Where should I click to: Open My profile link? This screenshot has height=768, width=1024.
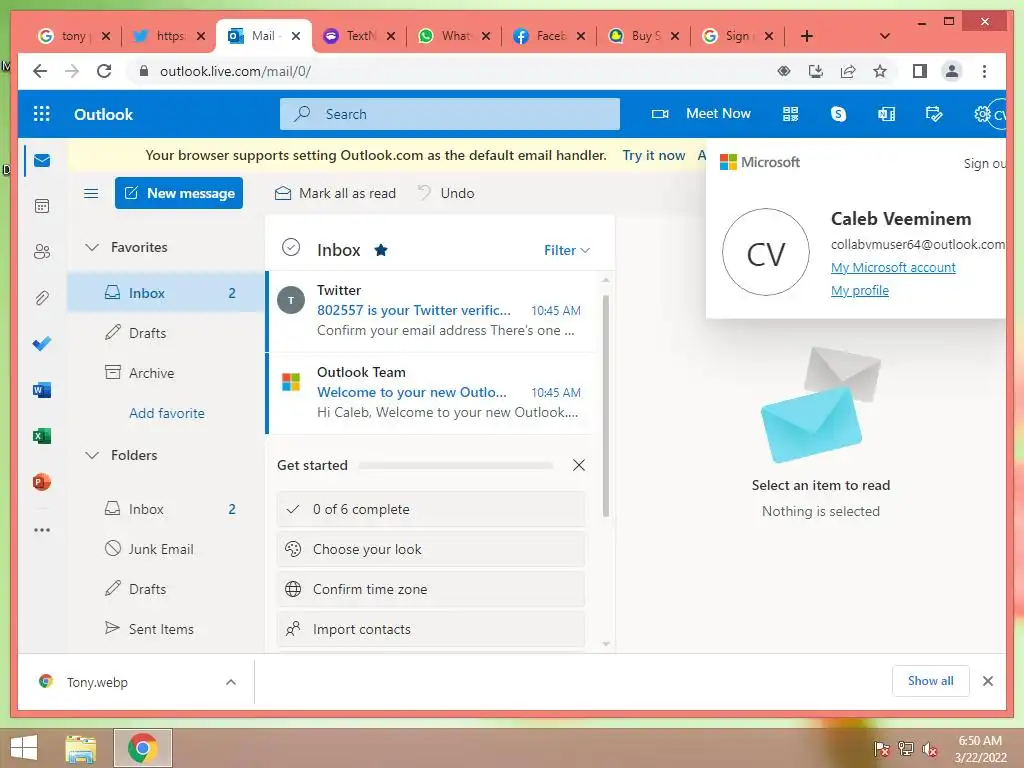859,291
